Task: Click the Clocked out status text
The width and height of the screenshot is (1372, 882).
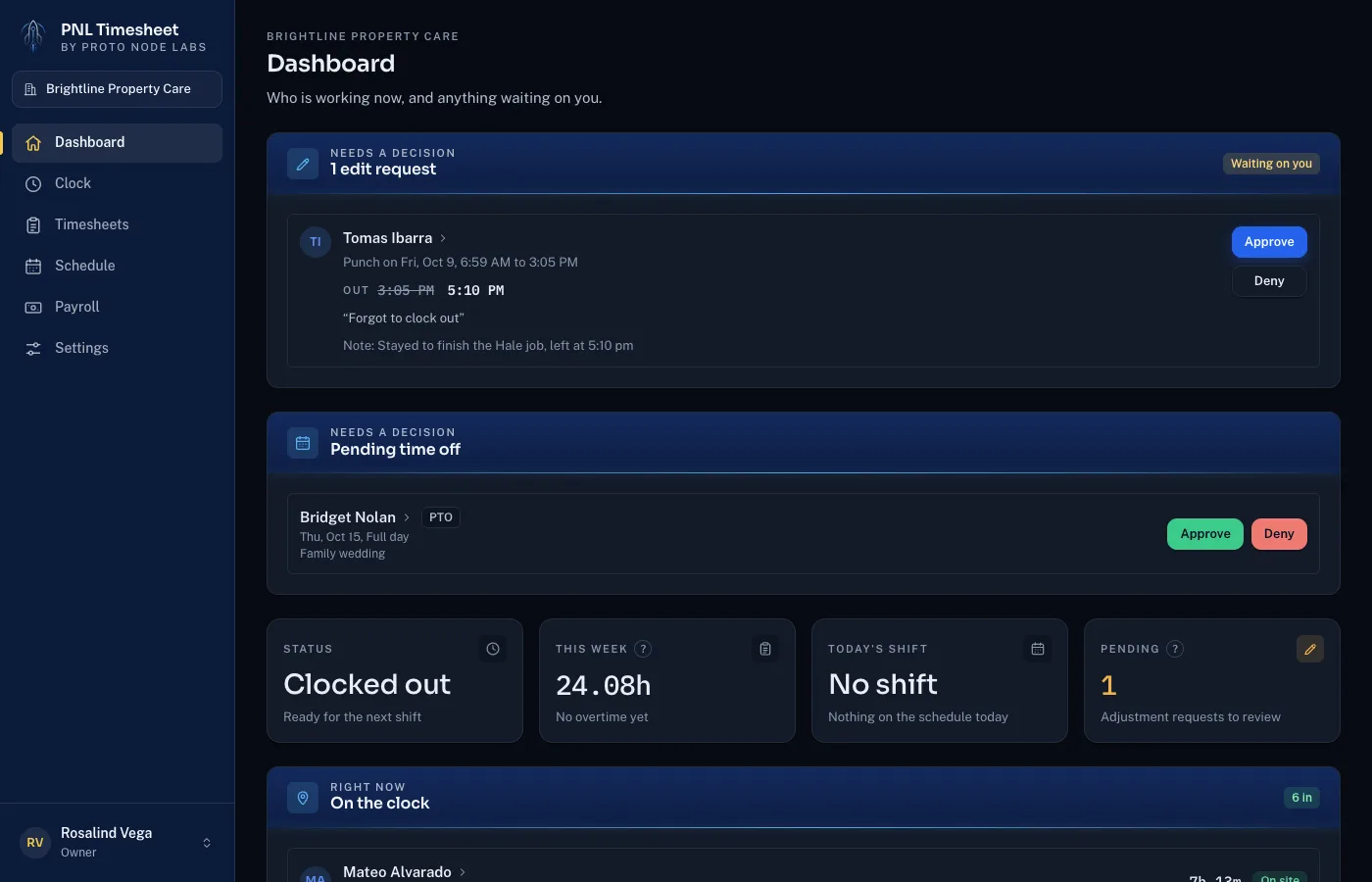Action: [x=367, y=684]
